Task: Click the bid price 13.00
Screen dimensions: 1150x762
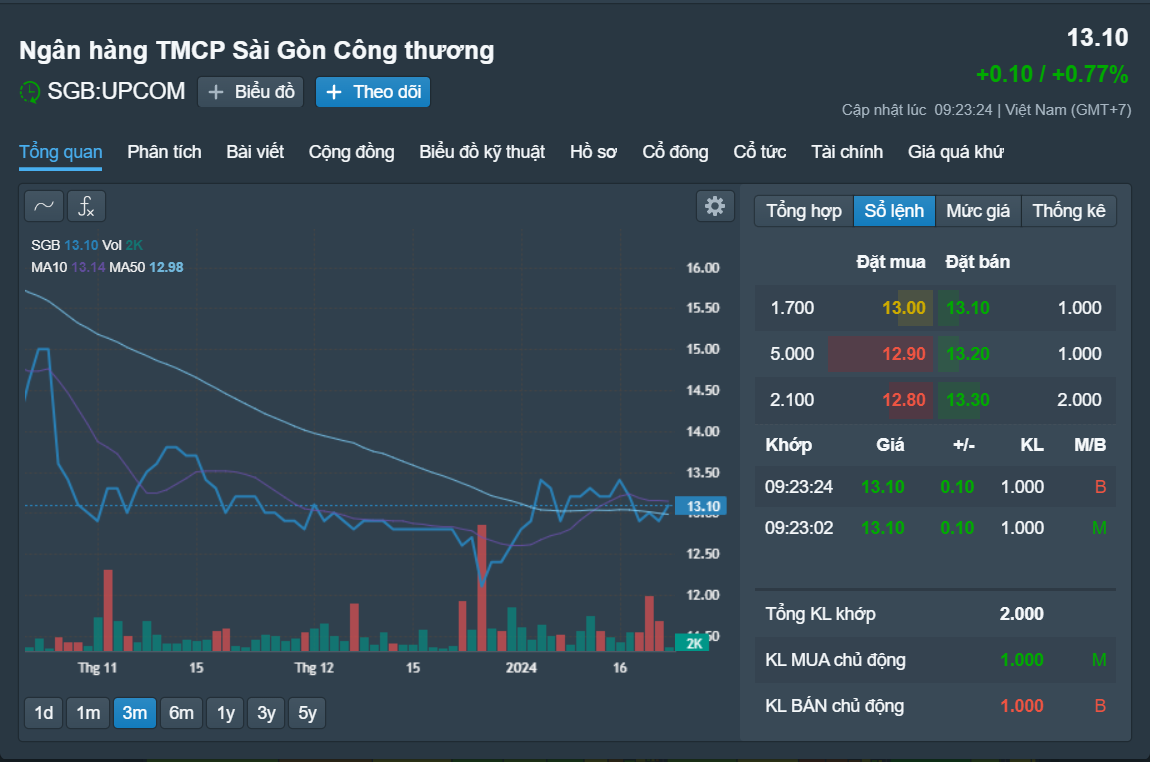Action: point(904,308)
